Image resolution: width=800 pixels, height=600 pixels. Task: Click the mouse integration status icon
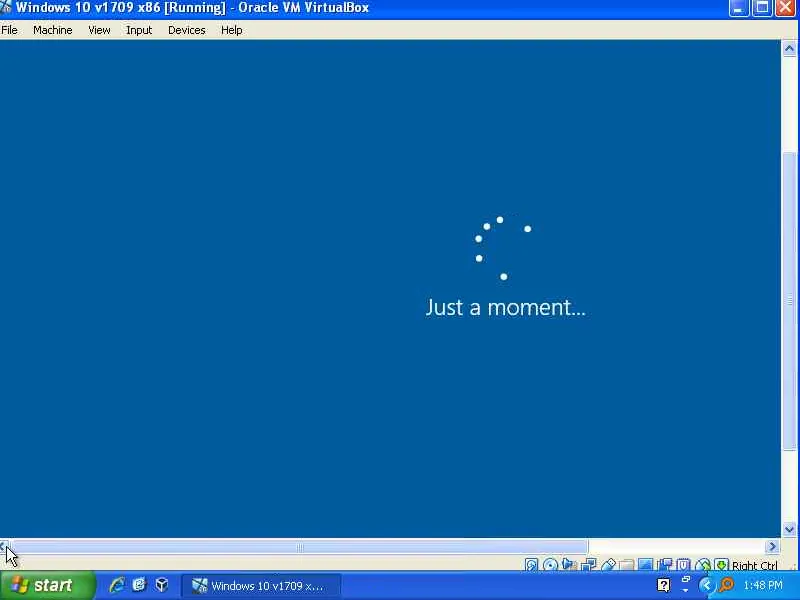tap(703, 565)
